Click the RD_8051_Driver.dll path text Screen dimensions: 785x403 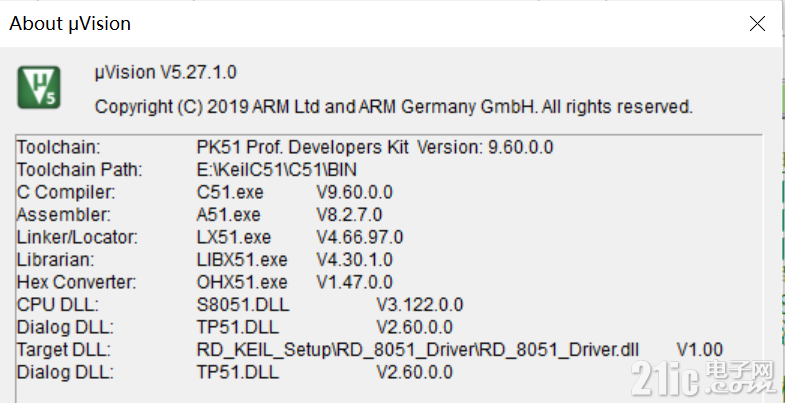point(418,350)
